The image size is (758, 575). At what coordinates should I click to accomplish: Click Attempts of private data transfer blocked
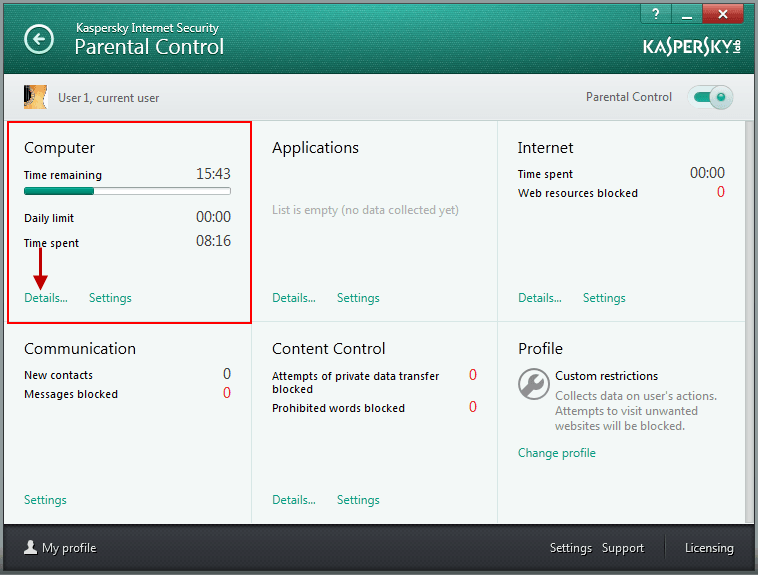[x=356, y=383]
